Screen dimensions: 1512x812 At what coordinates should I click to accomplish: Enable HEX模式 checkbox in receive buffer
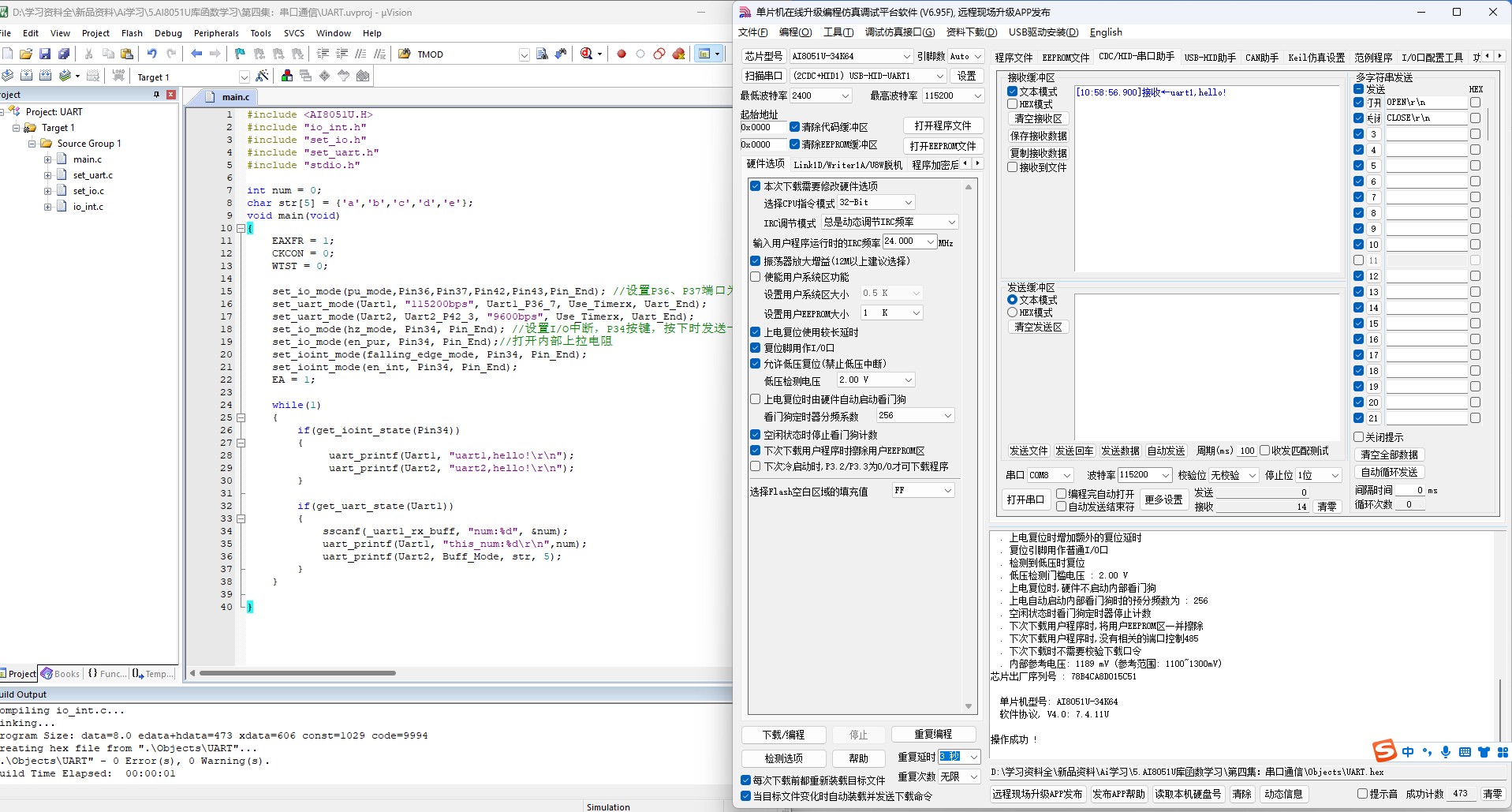(x=1013, y=104)
